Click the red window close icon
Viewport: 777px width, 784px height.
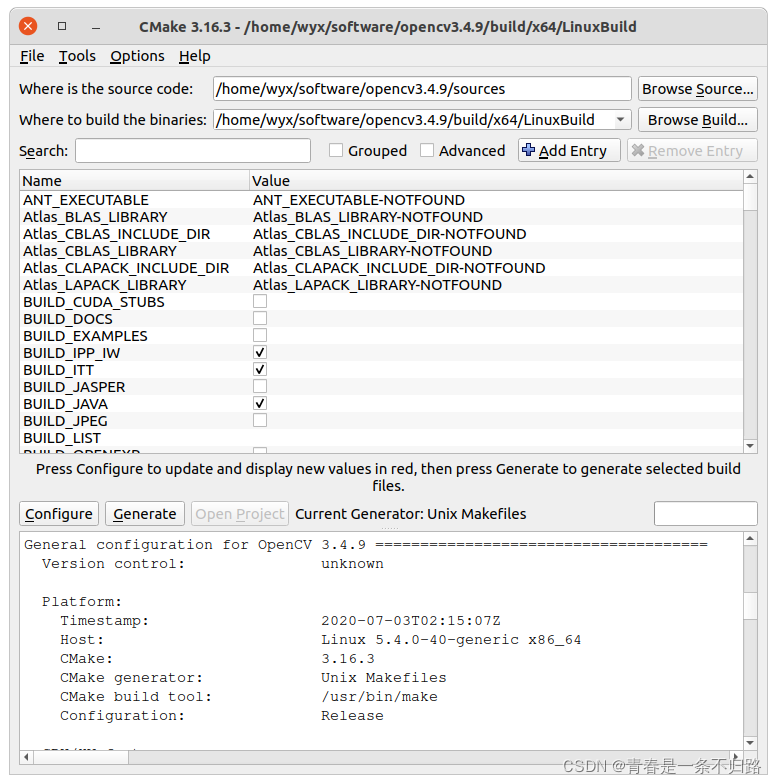(28, 26)
